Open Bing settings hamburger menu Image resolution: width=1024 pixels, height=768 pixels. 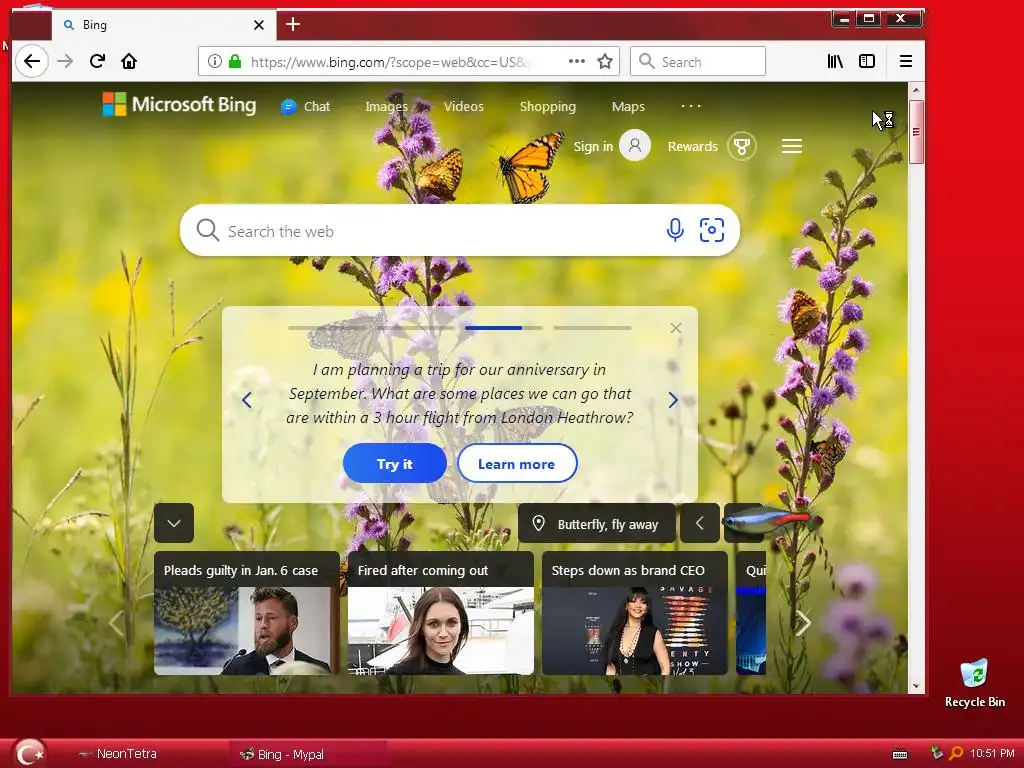point(792,146)
